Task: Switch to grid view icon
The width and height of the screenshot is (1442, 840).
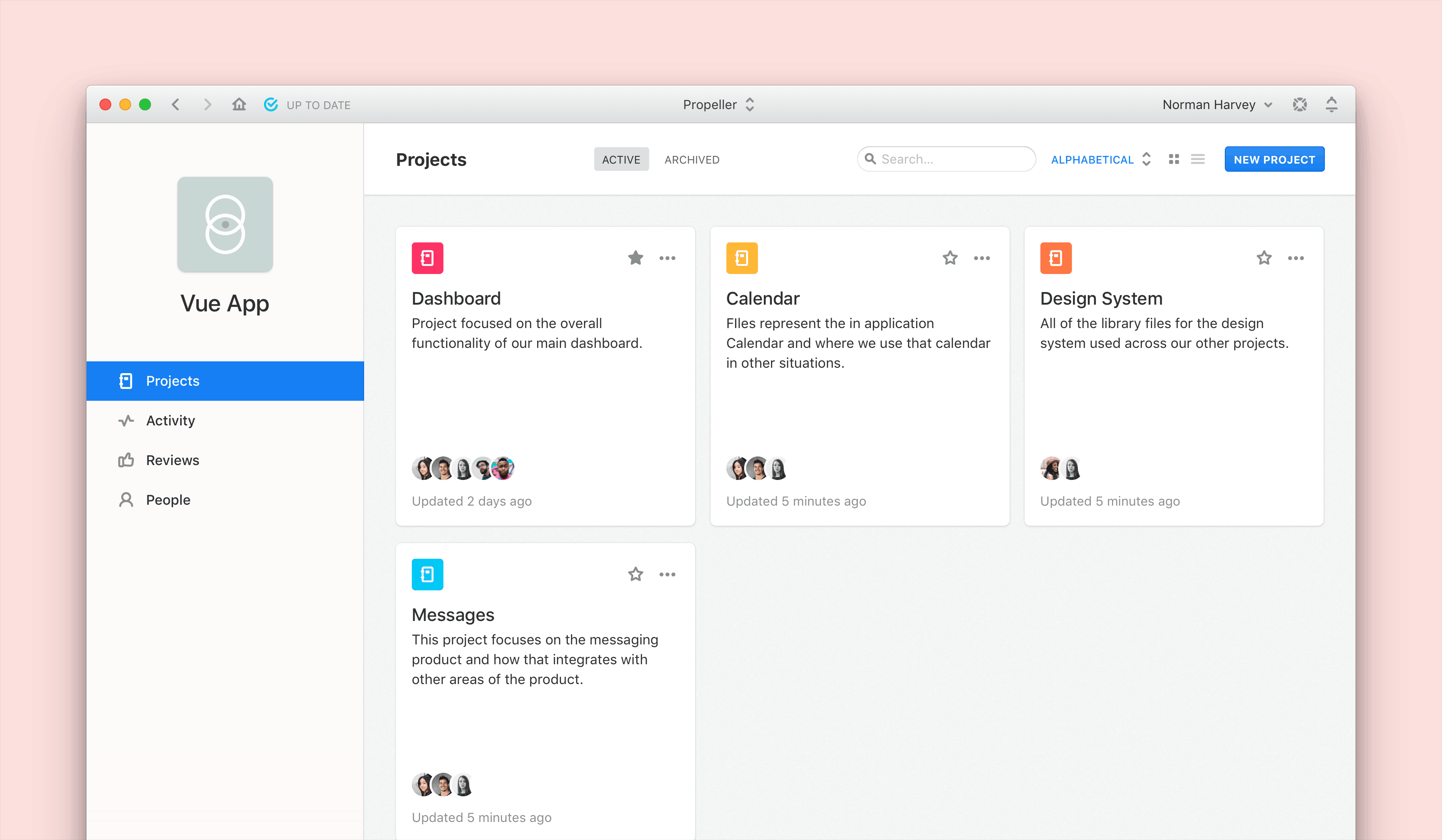Action: [1174, 159]
